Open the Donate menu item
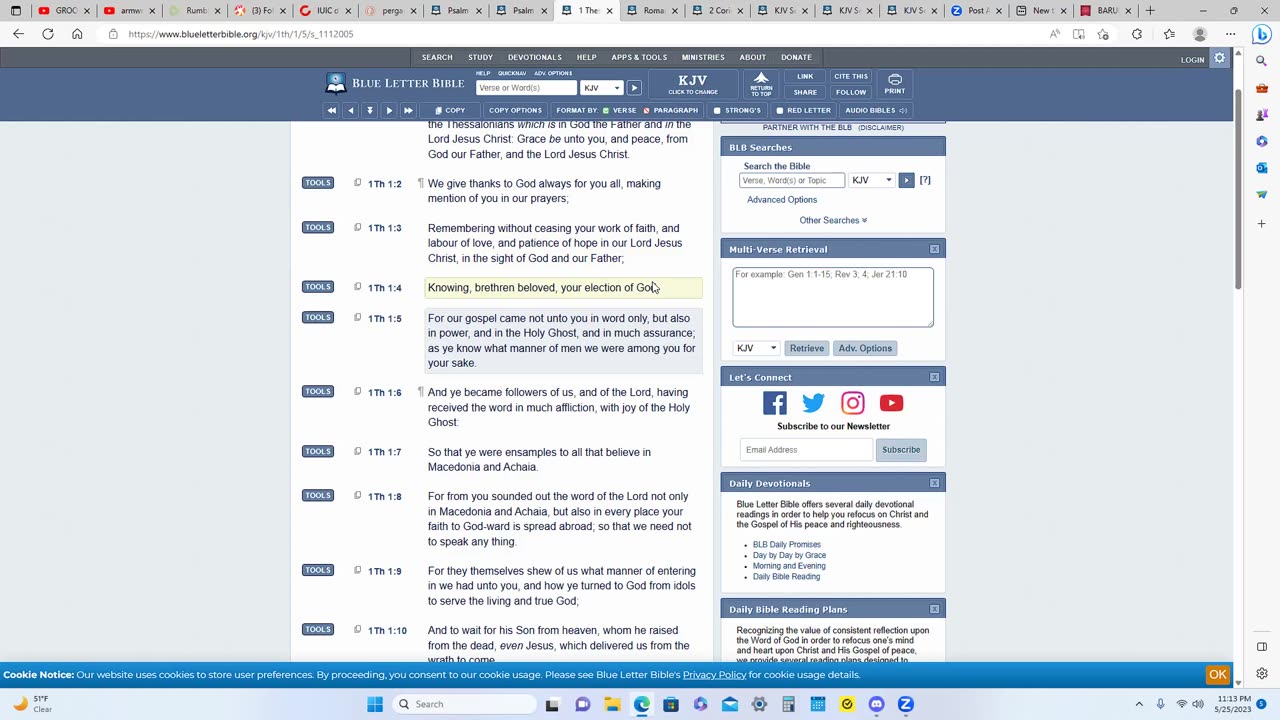 coord(796,57)
